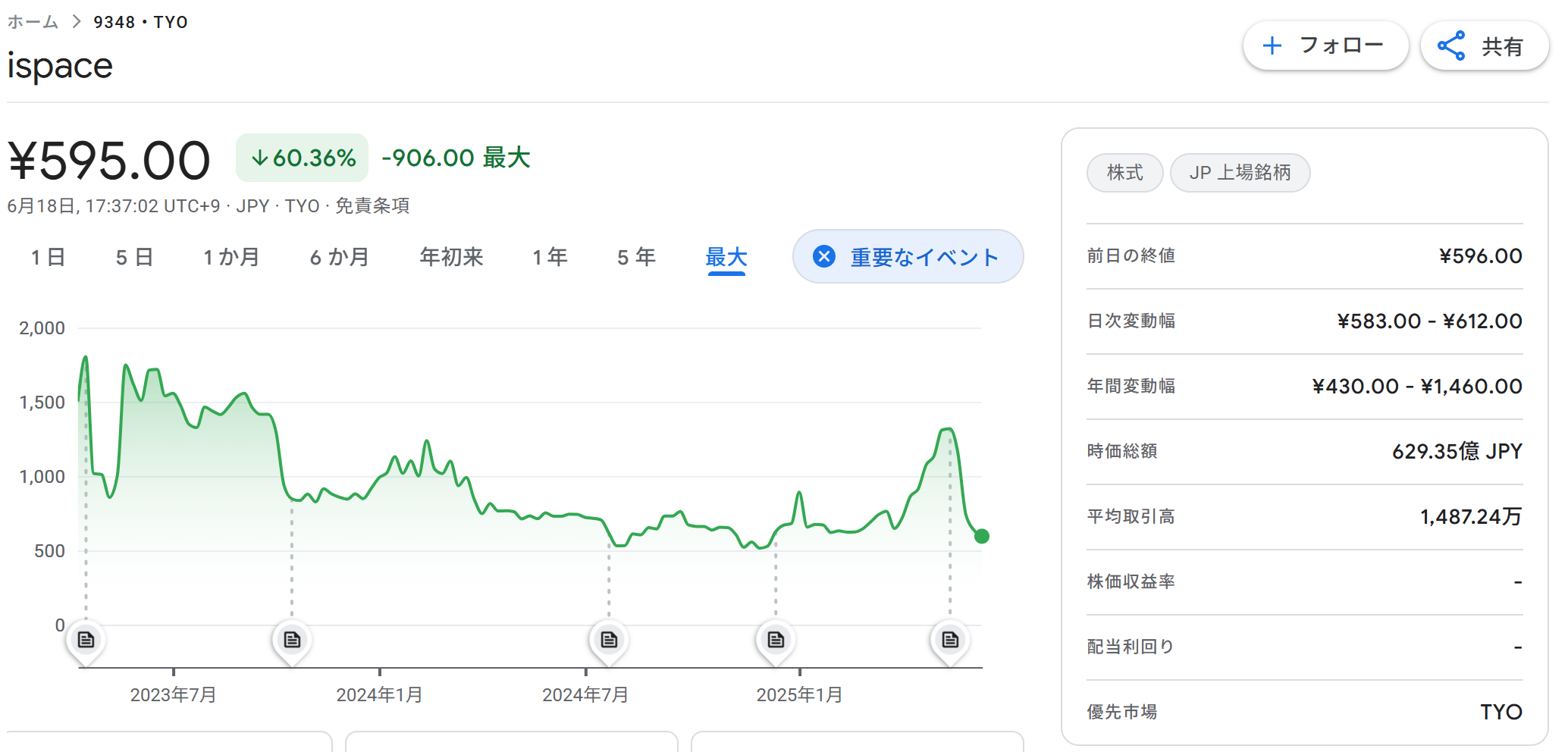Click the 2024年1月 axis label

pos(379,695)
